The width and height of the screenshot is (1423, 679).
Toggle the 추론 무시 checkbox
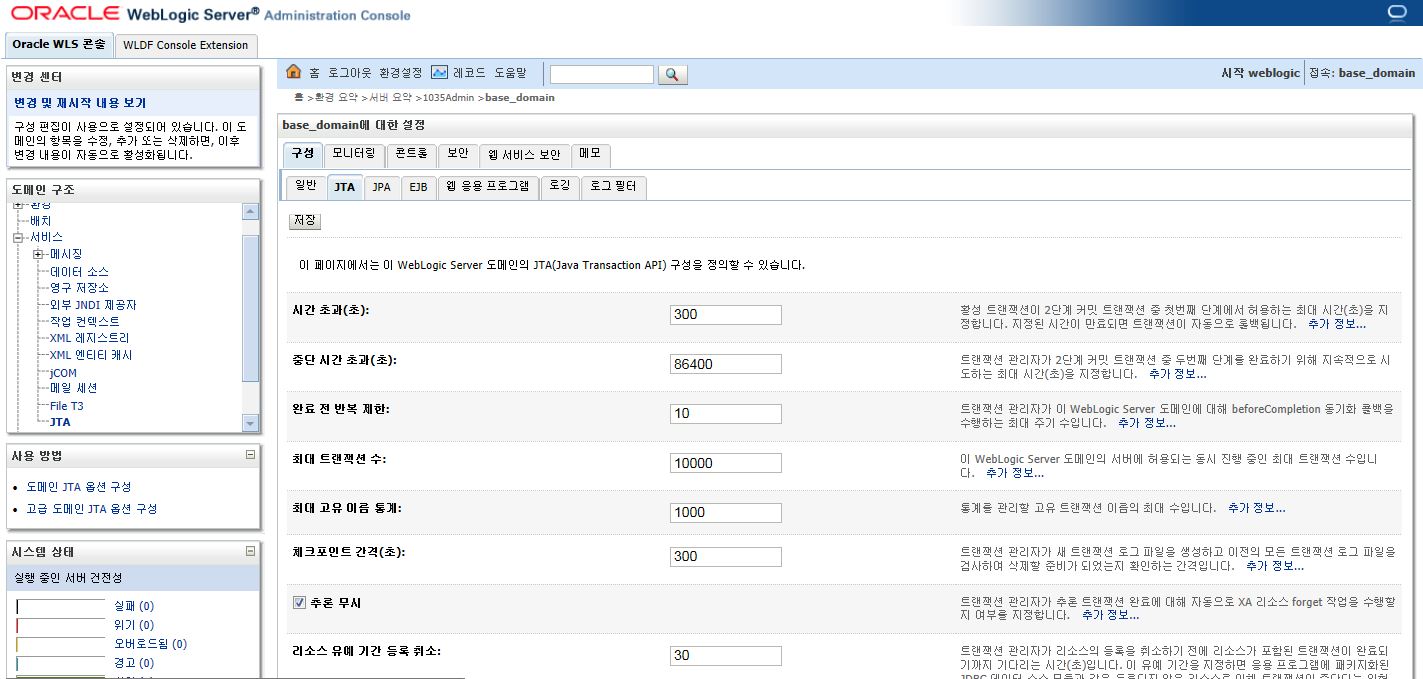coord(299,603)
